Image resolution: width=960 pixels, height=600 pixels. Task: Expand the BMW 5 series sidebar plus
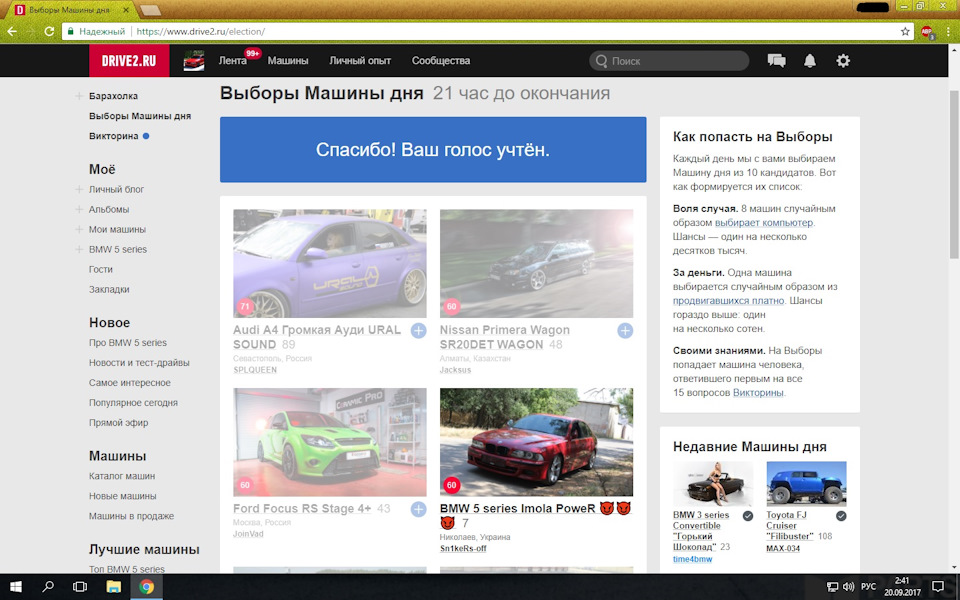coord(79,250)
